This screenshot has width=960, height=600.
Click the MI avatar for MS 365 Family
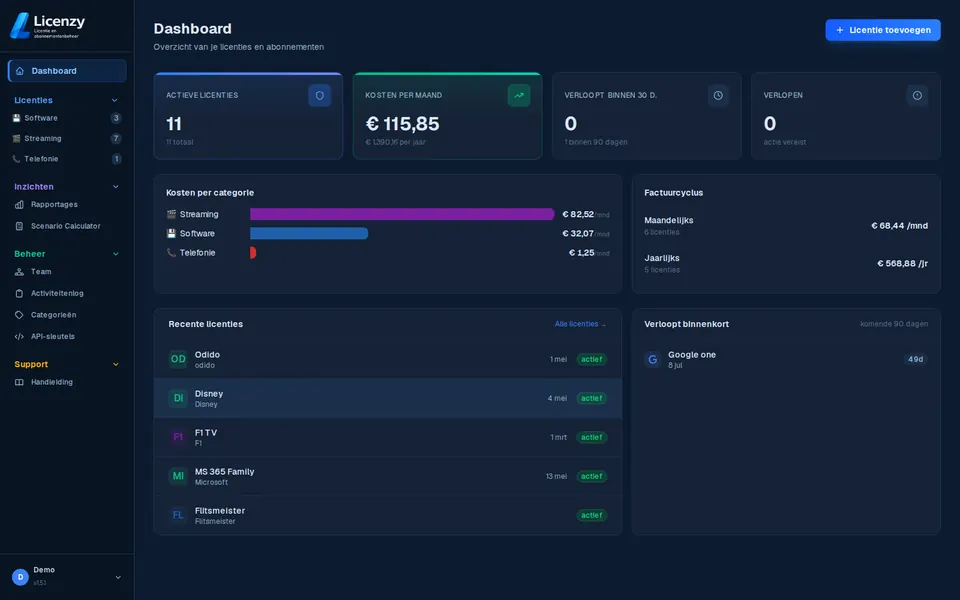point(178,476)
